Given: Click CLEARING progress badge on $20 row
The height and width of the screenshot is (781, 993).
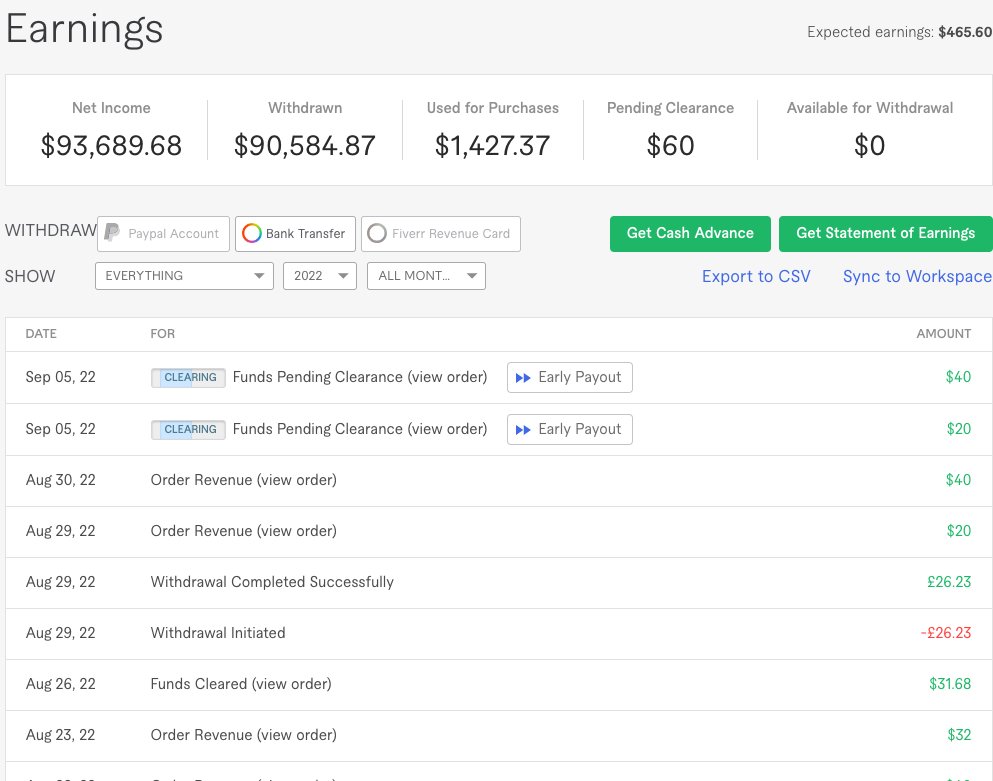Looking at the screenshot, I should (188, 429).
